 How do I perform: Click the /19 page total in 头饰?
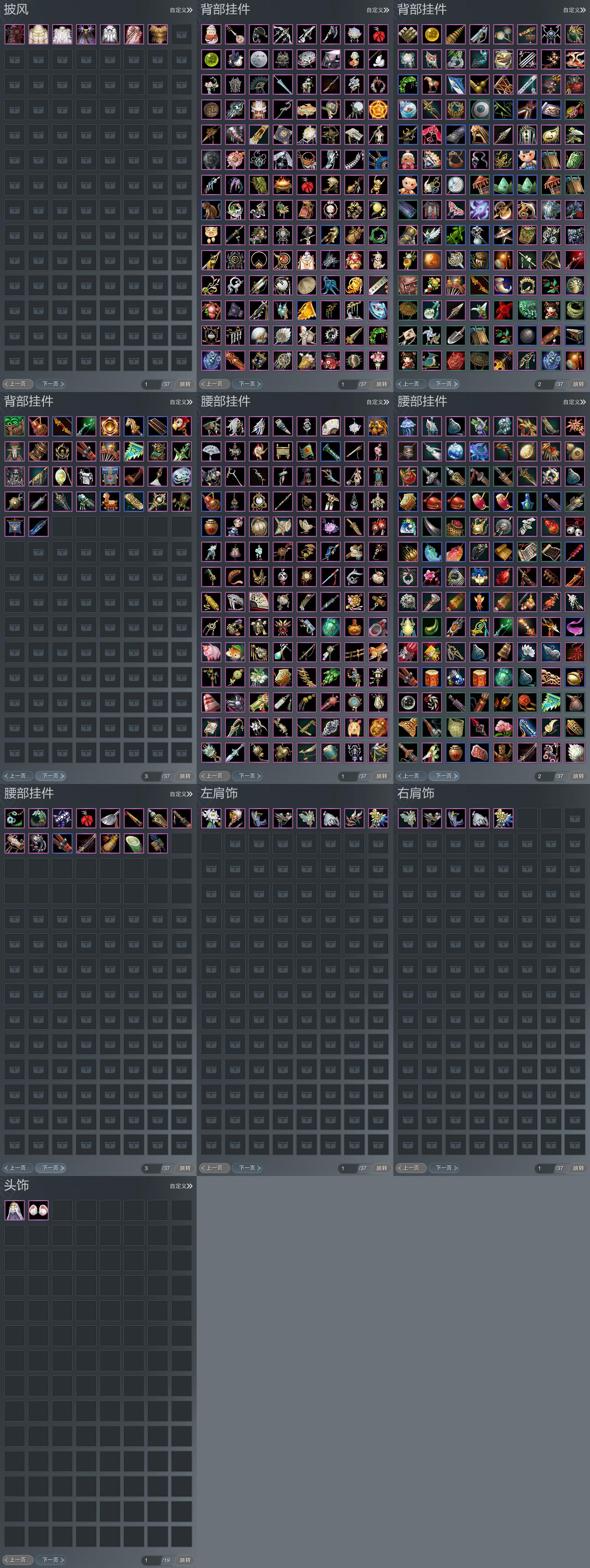(166, 1560)
